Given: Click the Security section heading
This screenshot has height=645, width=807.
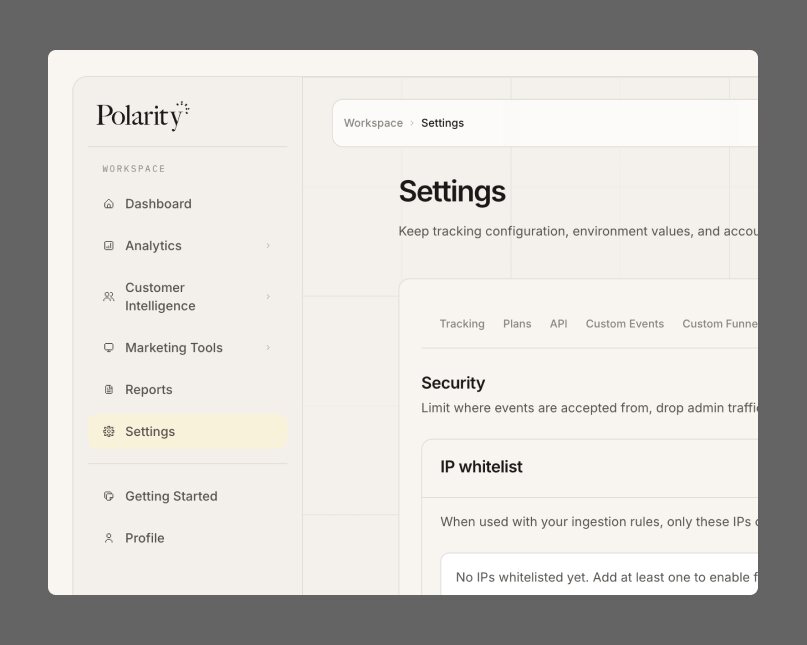Looking at the screenshot, I should click(x=453, y=383).
